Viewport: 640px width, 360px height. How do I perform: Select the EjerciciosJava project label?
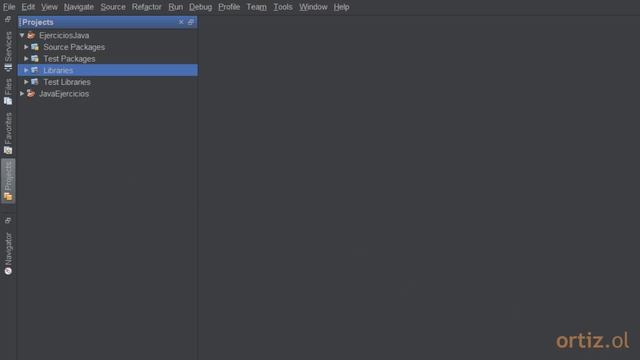coord(64,36)
